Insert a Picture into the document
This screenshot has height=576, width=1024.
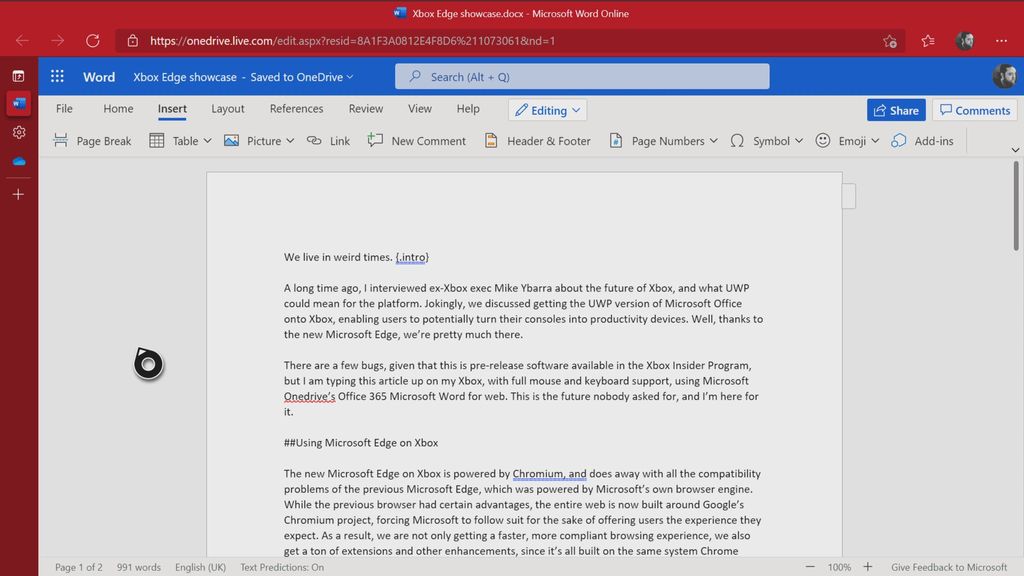point(258,140)
